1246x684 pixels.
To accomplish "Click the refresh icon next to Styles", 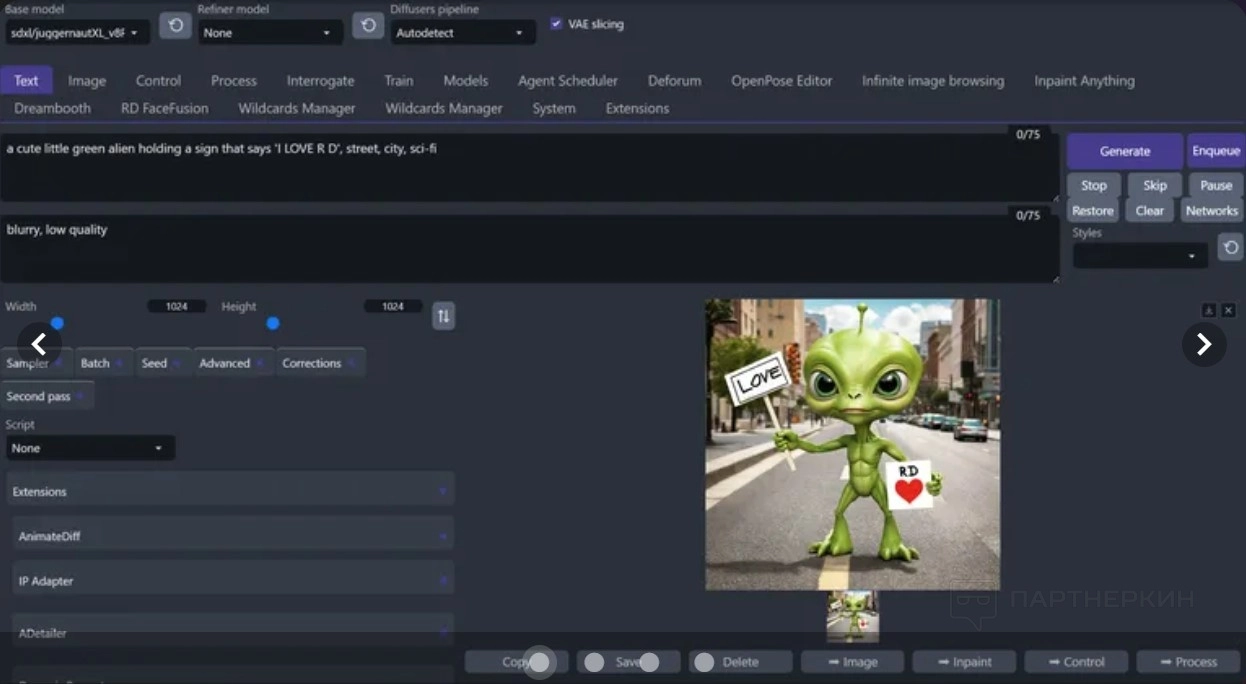I will pyautogui.click(x=1230, y=247).
